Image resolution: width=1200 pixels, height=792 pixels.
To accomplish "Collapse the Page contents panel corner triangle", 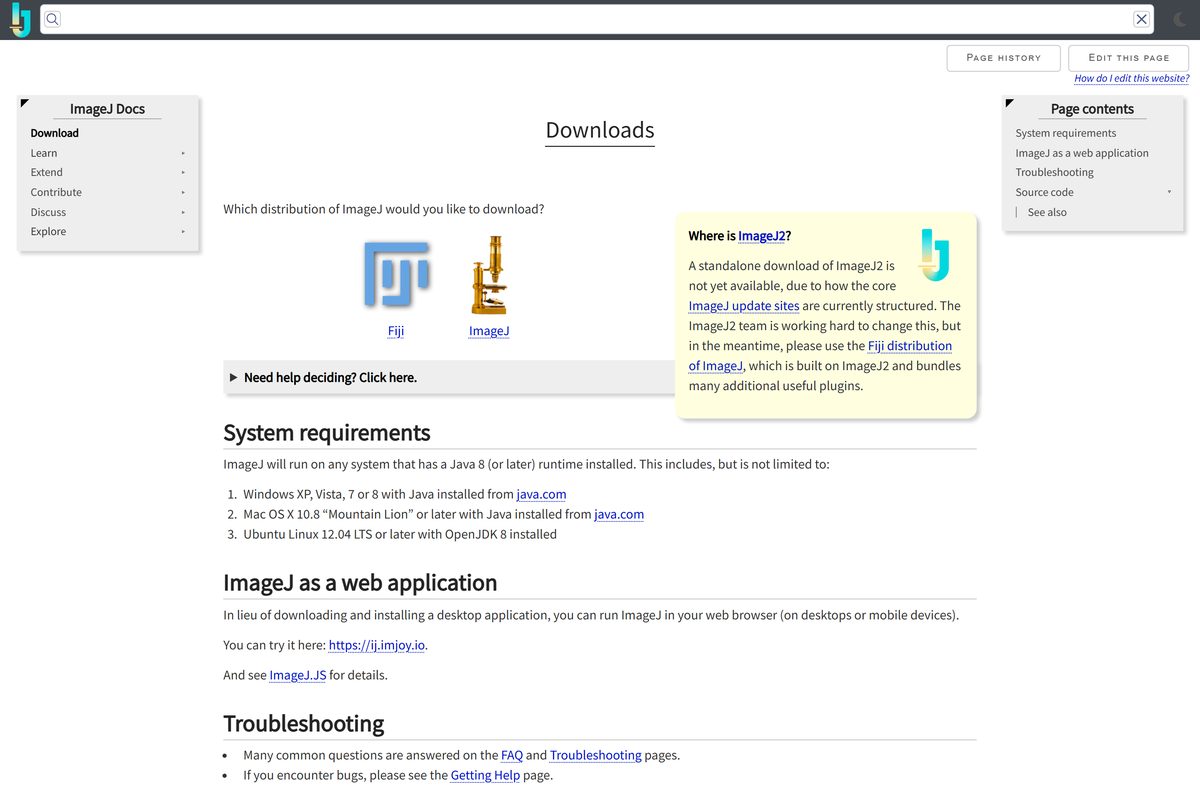I will [x=1010, y=103].
